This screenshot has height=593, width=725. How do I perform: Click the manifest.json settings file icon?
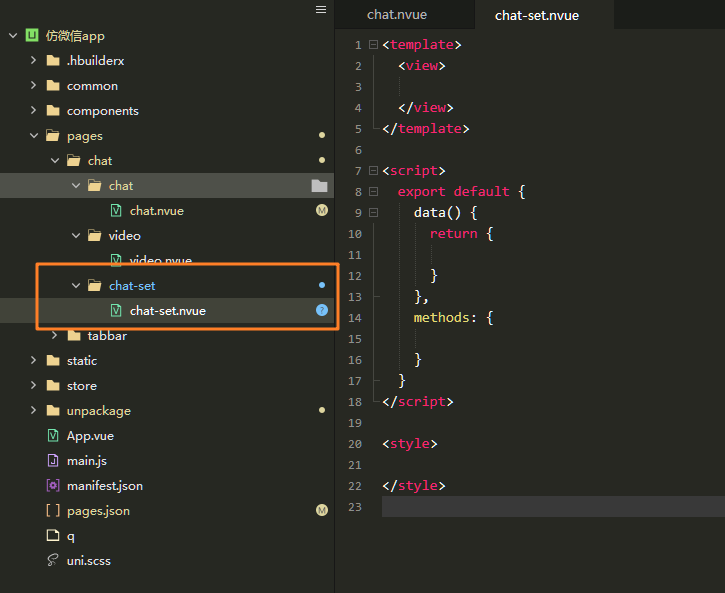[53, 485]
